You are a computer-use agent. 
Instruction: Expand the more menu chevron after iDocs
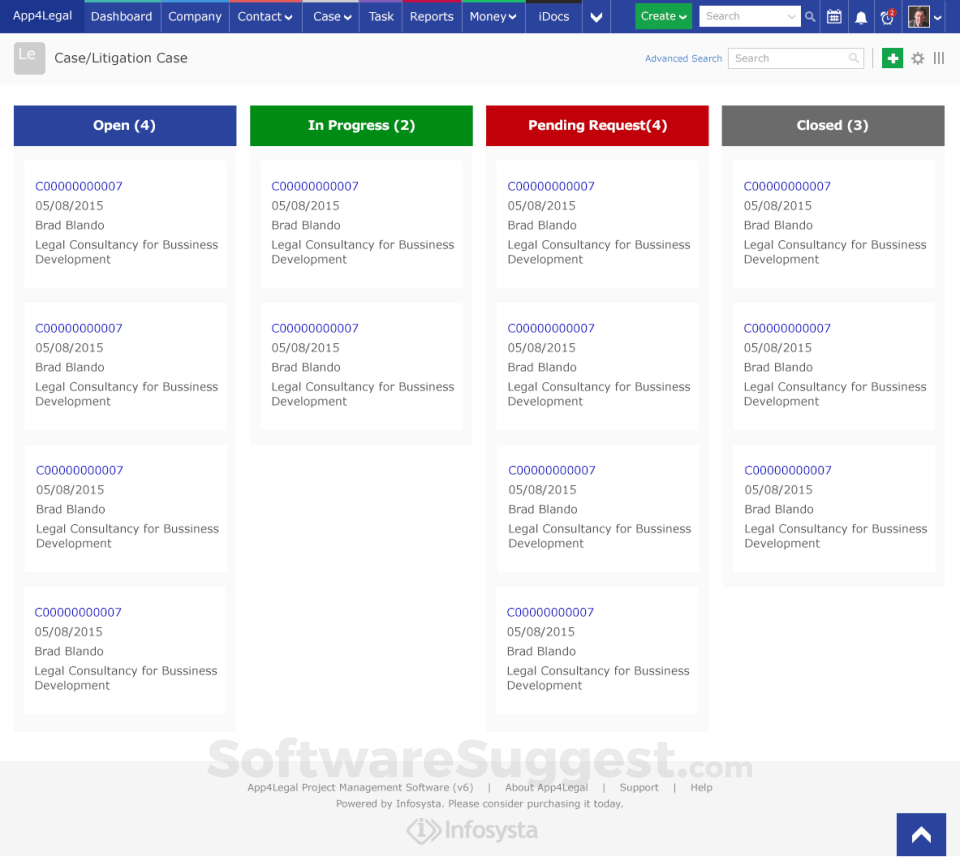(x=597, y=17)
